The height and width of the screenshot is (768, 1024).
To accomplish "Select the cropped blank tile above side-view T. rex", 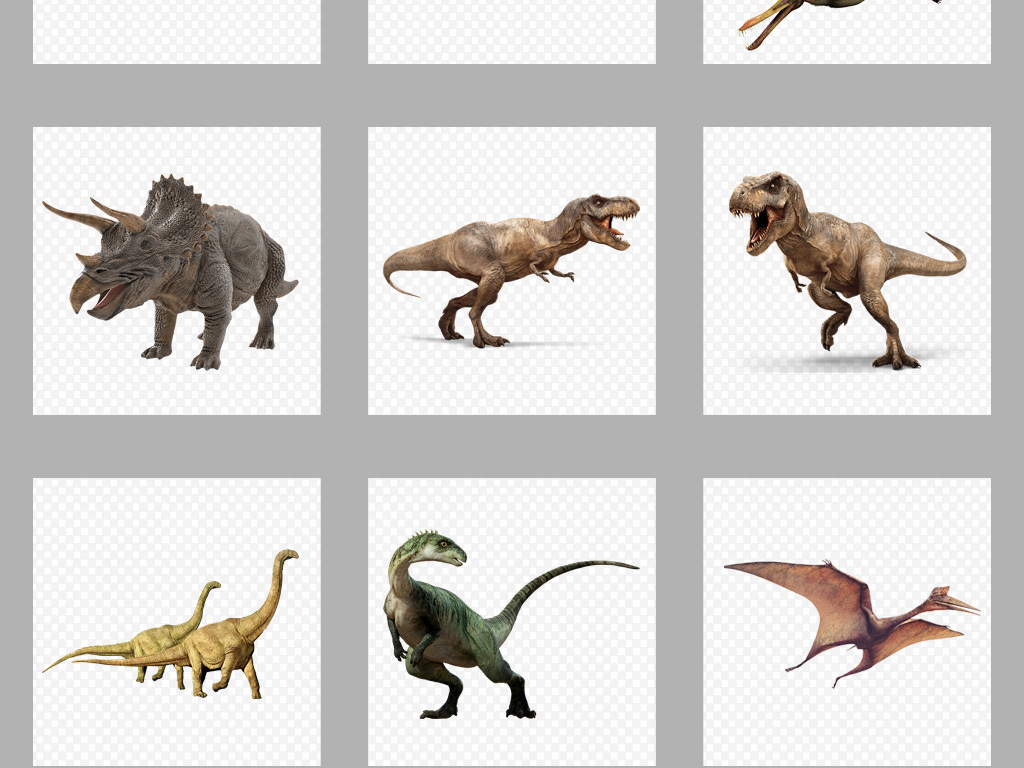I will click(511, 30).
